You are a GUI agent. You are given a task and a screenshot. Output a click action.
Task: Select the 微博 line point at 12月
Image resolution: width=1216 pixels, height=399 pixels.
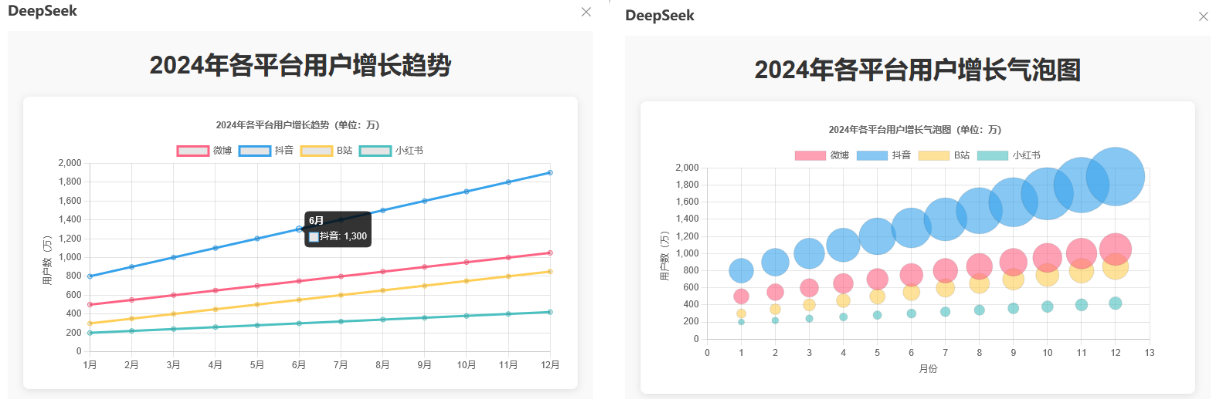click(550, 253)
